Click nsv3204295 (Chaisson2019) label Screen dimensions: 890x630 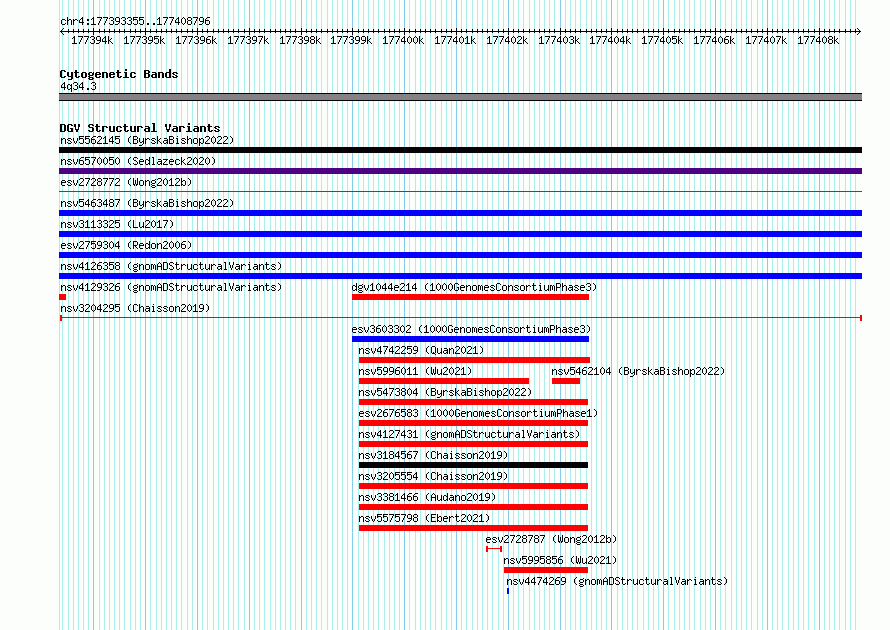[135, 308]
